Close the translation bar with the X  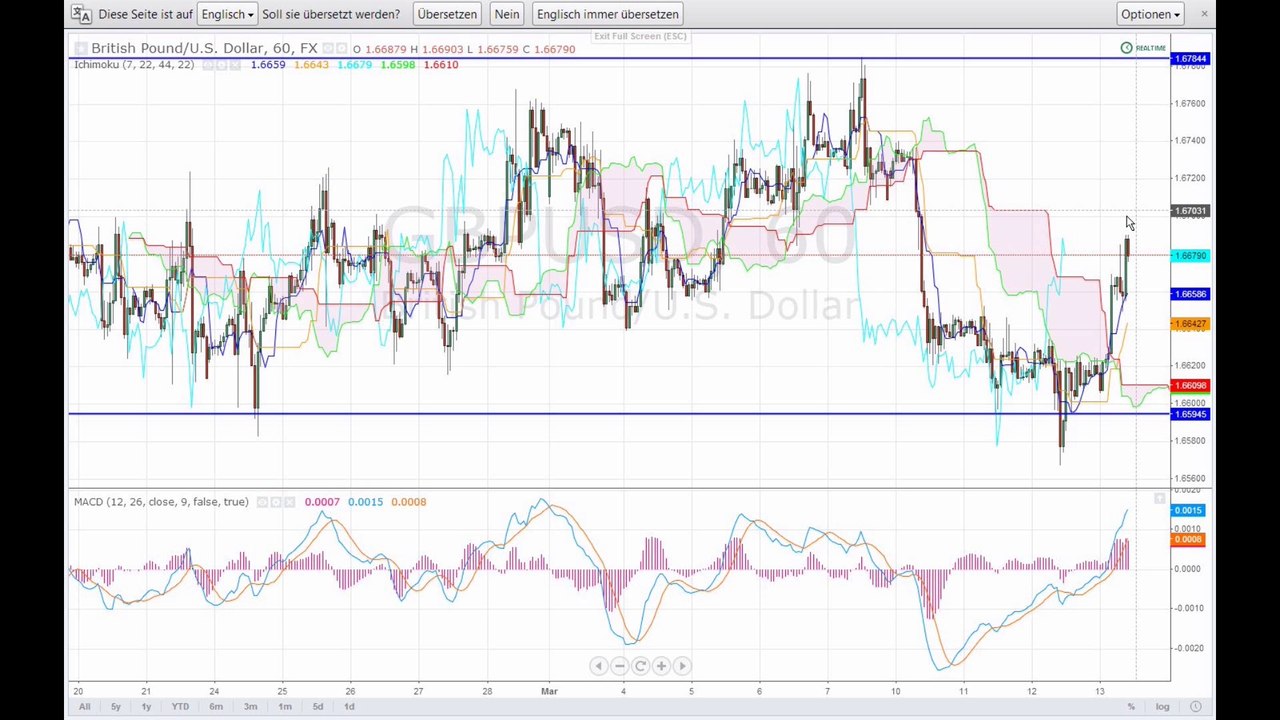click(1204, 14)
